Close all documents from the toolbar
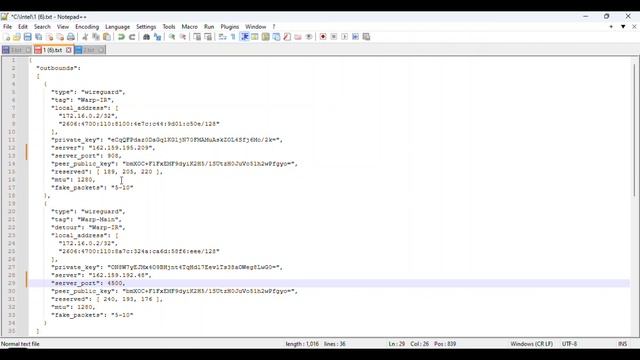The width and height of the screenshot is (640, 360). (x=60, y=37)
